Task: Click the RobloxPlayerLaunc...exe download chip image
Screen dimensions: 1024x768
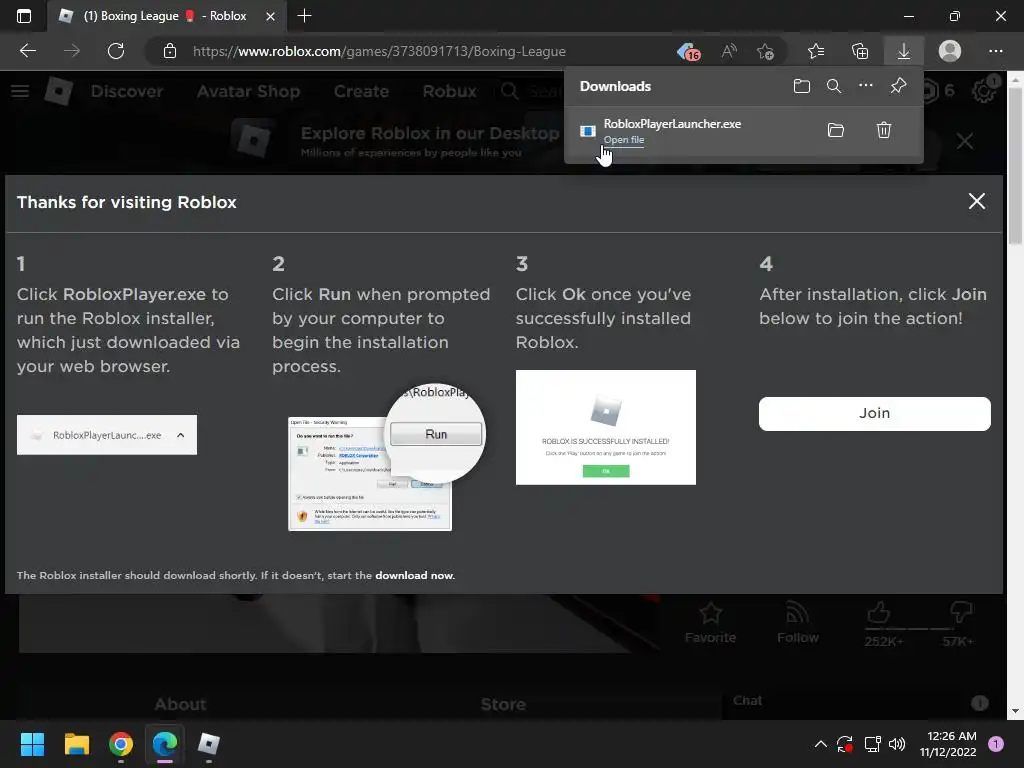Action: tap(107, 435)
